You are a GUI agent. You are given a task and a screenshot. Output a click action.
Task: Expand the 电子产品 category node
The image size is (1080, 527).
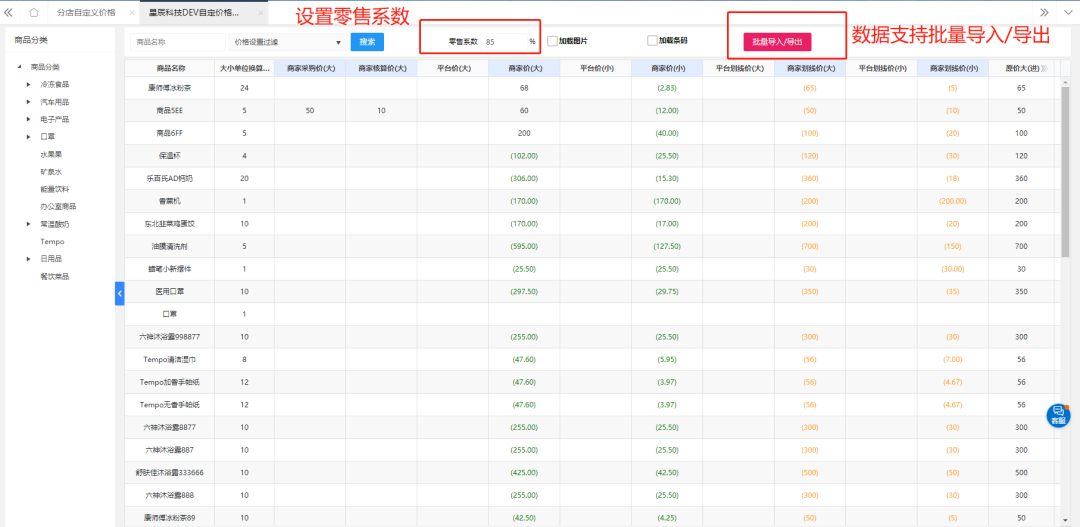(x=29, y=119)
